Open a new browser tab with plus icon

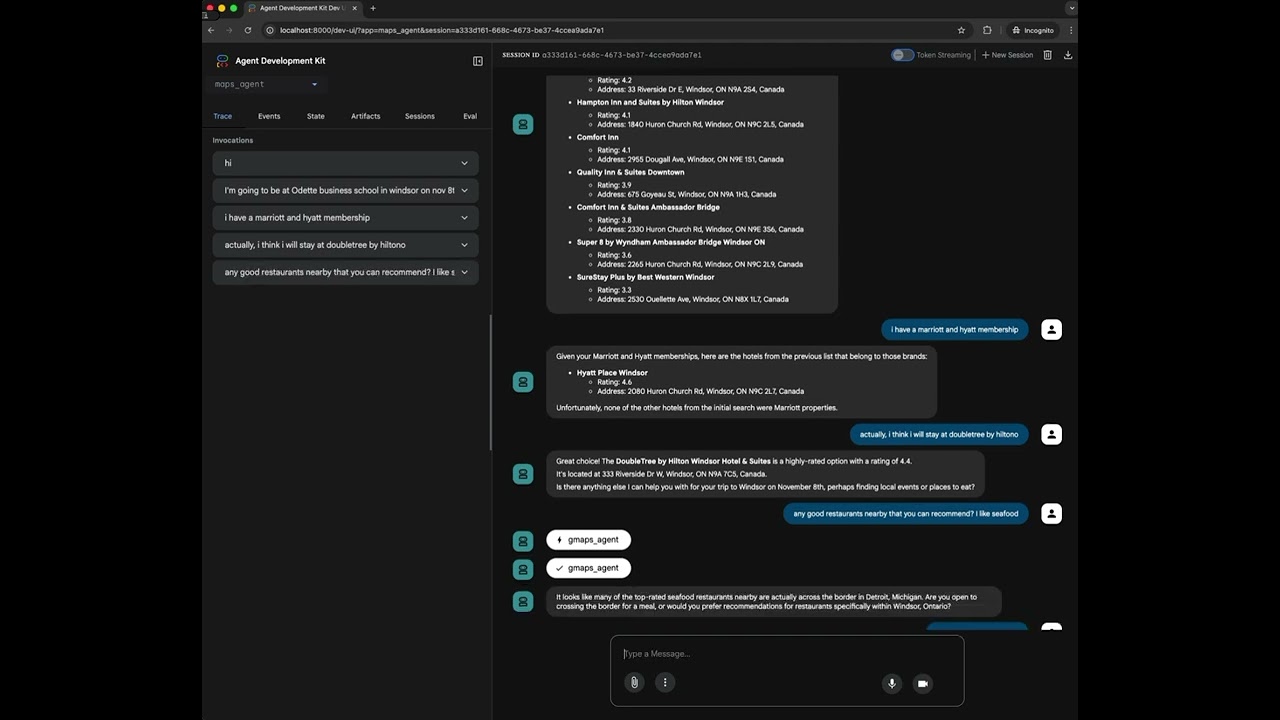pyautogui.click(x=373, y=8)
